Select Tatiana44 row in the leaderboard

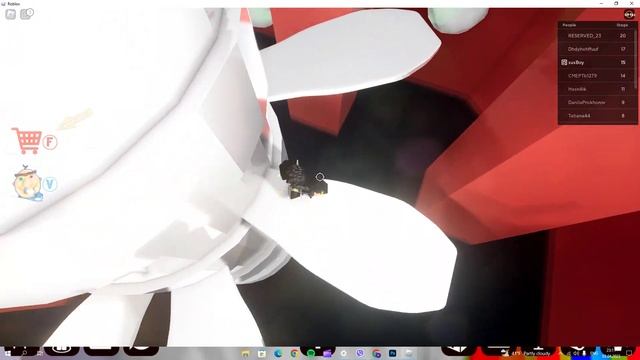pos(597,116)
